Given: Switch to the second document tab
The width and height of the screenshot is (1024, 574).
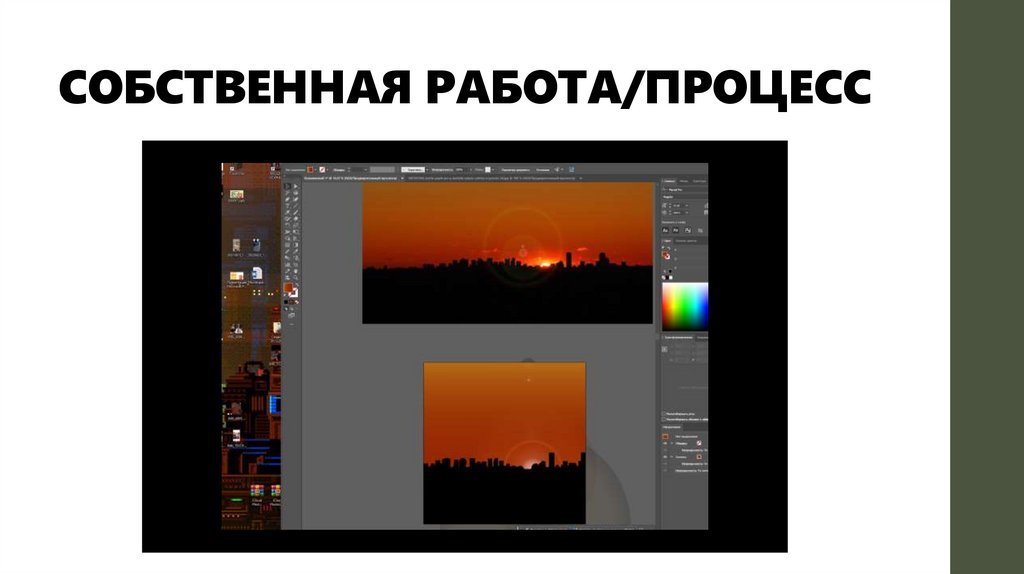Looking at the screenshot, I should click(x=491, y=178).
